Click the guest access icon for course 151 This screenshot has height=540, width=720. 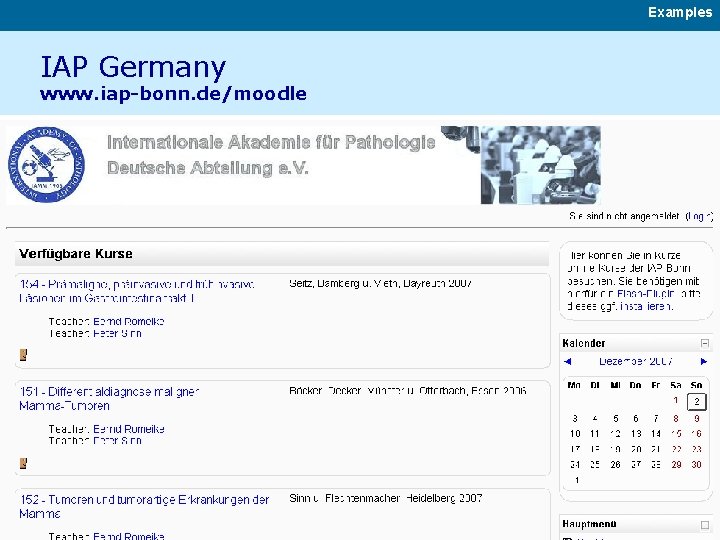(23, 463)
